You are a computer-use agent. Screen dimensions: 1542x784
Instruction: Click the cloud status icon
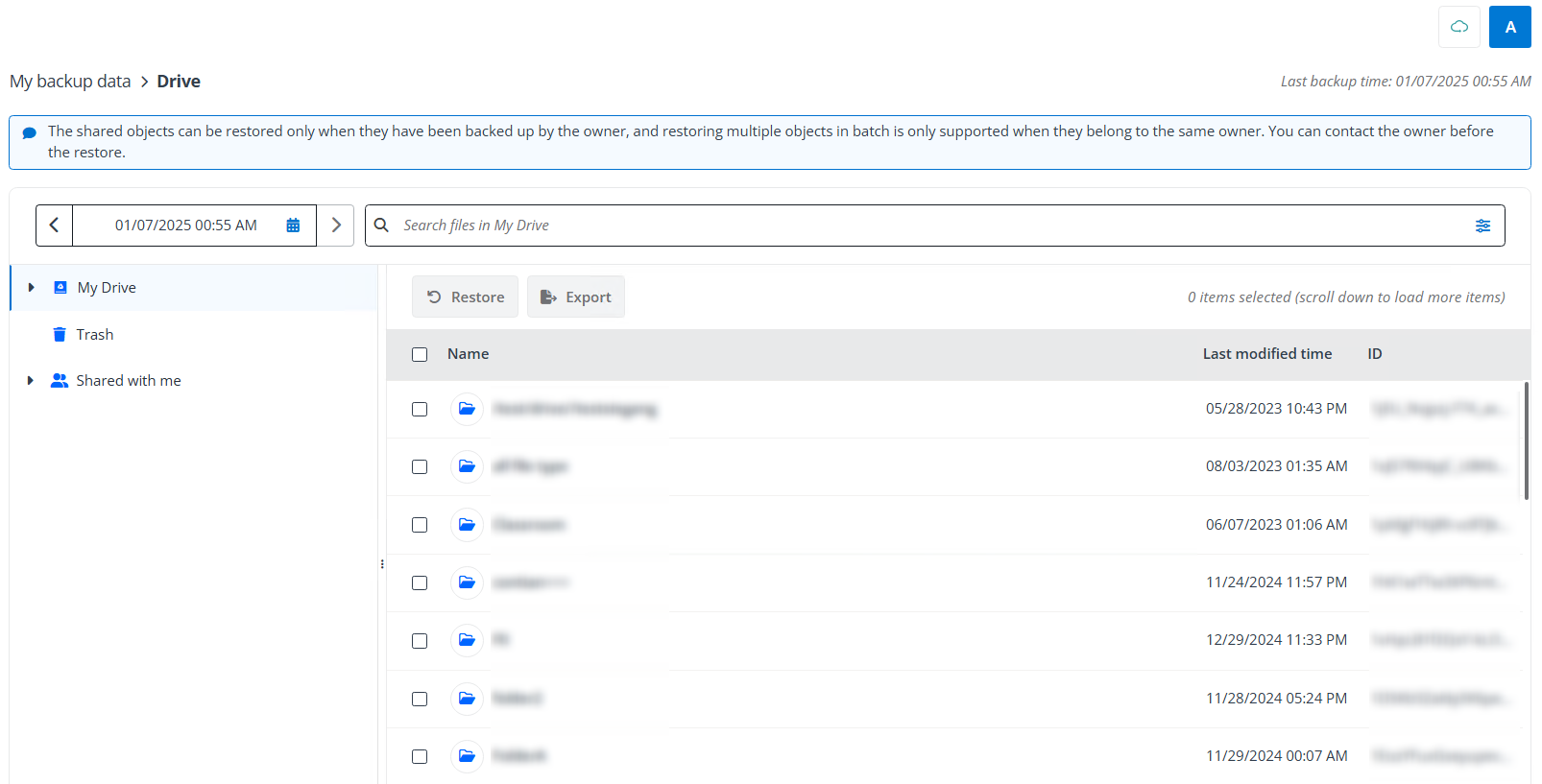[1458, 27]
